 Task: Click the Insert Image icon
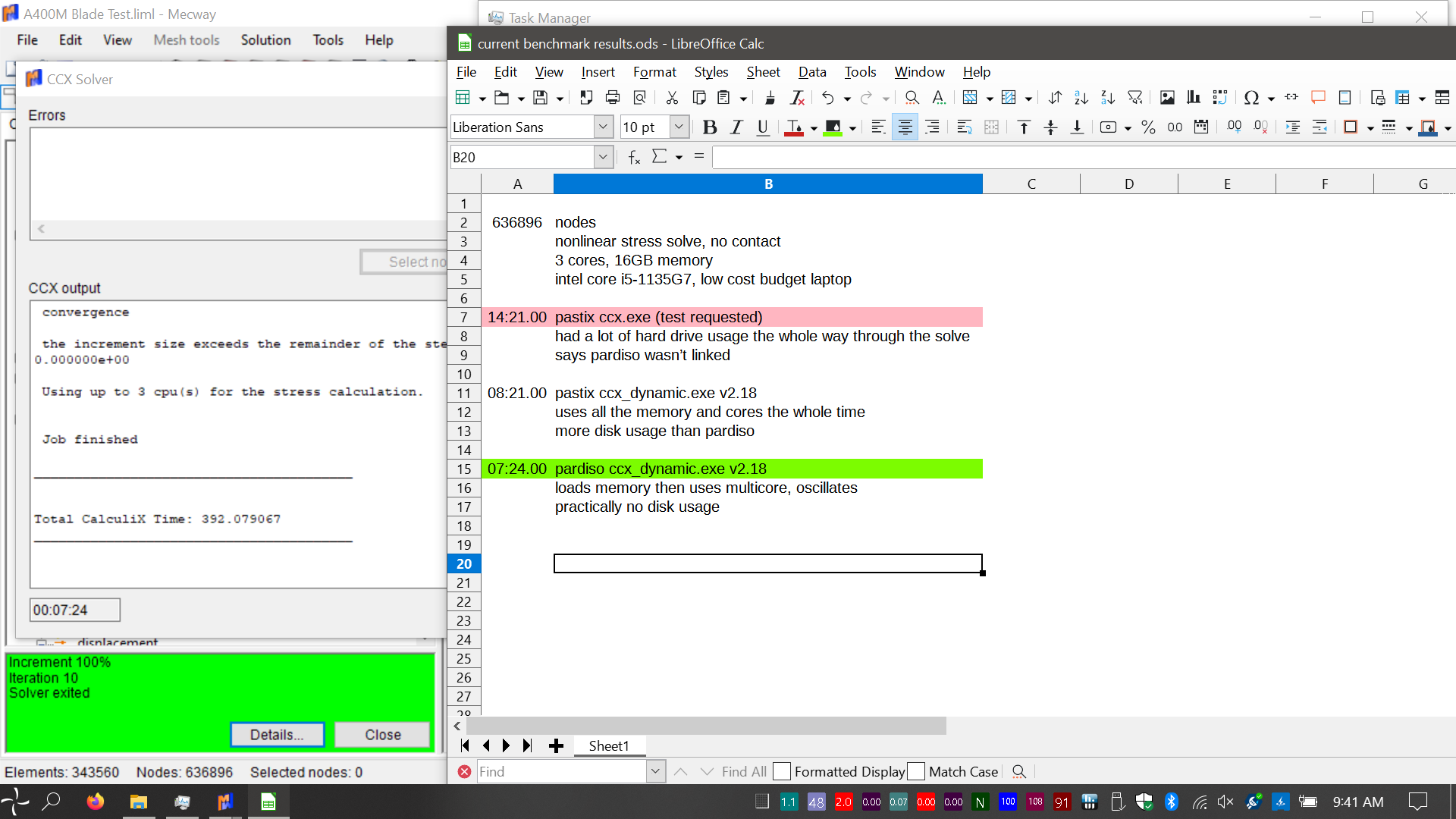coord(1167,97)
